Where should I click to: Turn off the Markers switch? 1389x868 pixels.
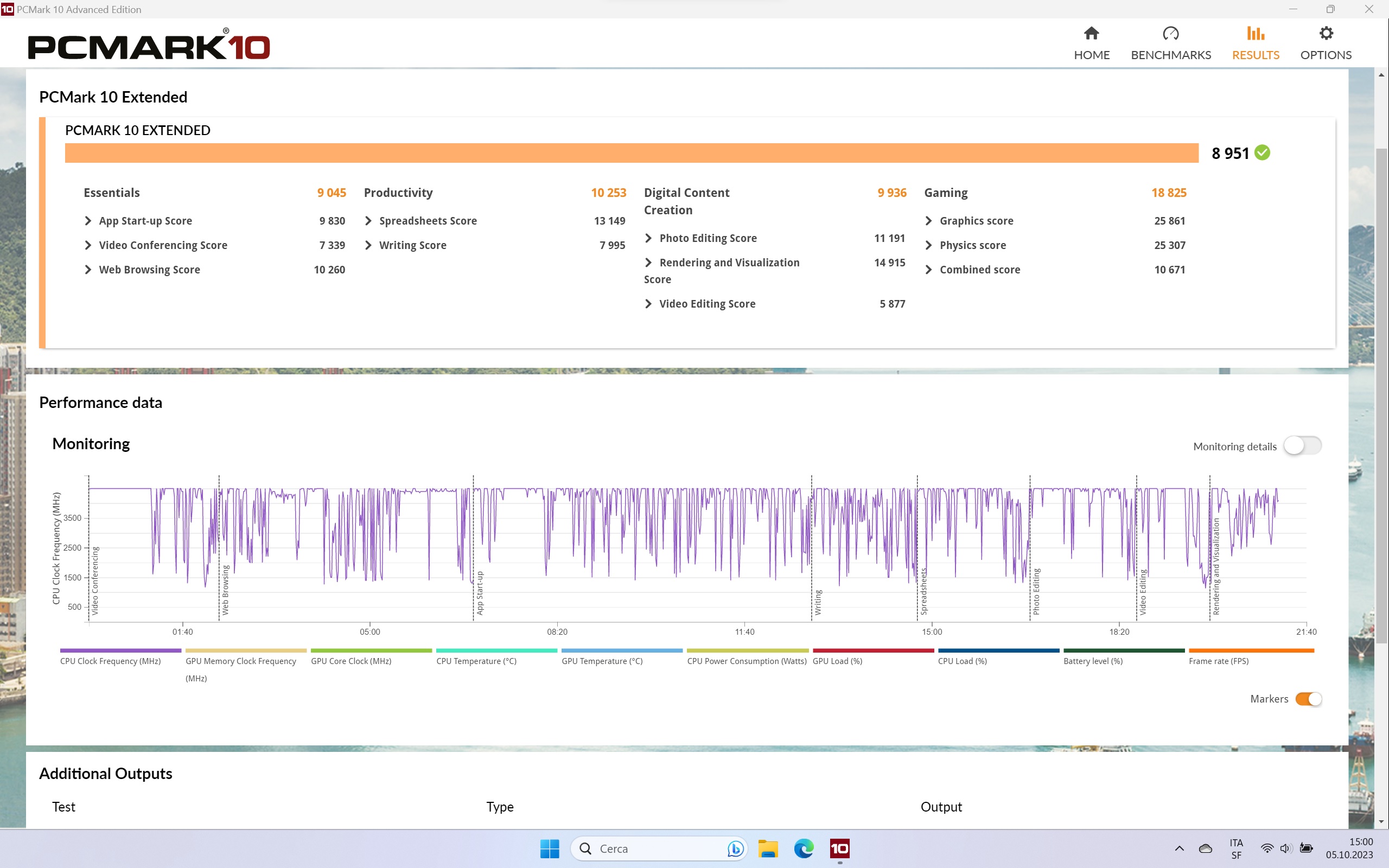(1309, 699)
